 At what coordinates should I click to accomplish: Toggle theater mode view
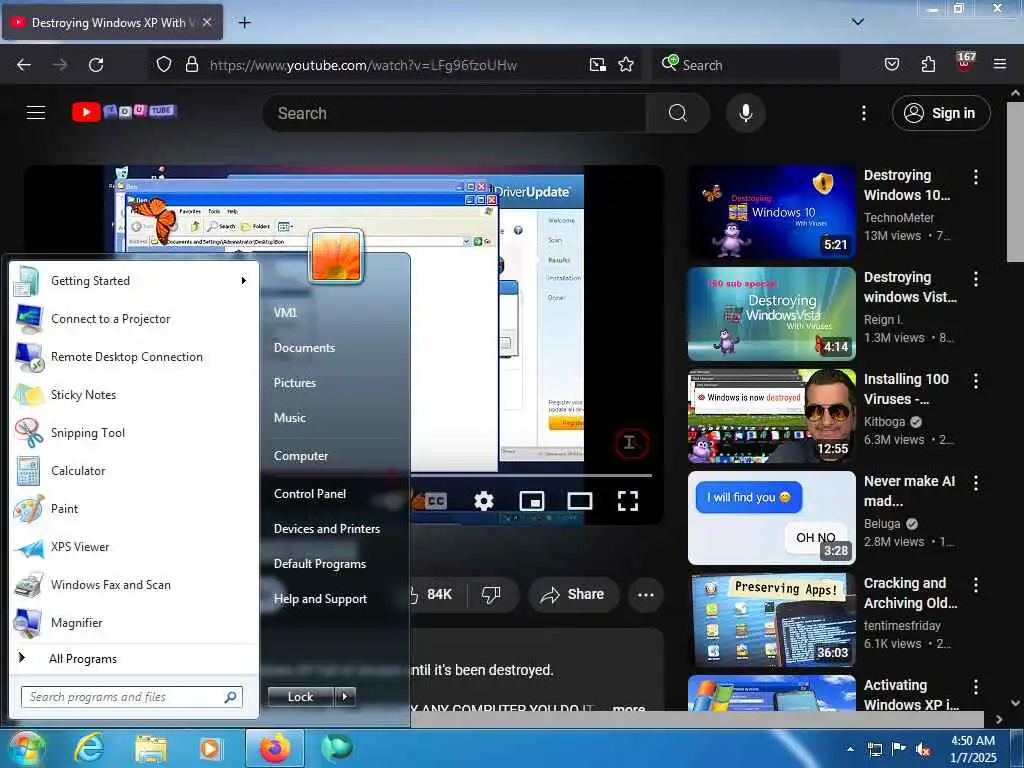580,501
